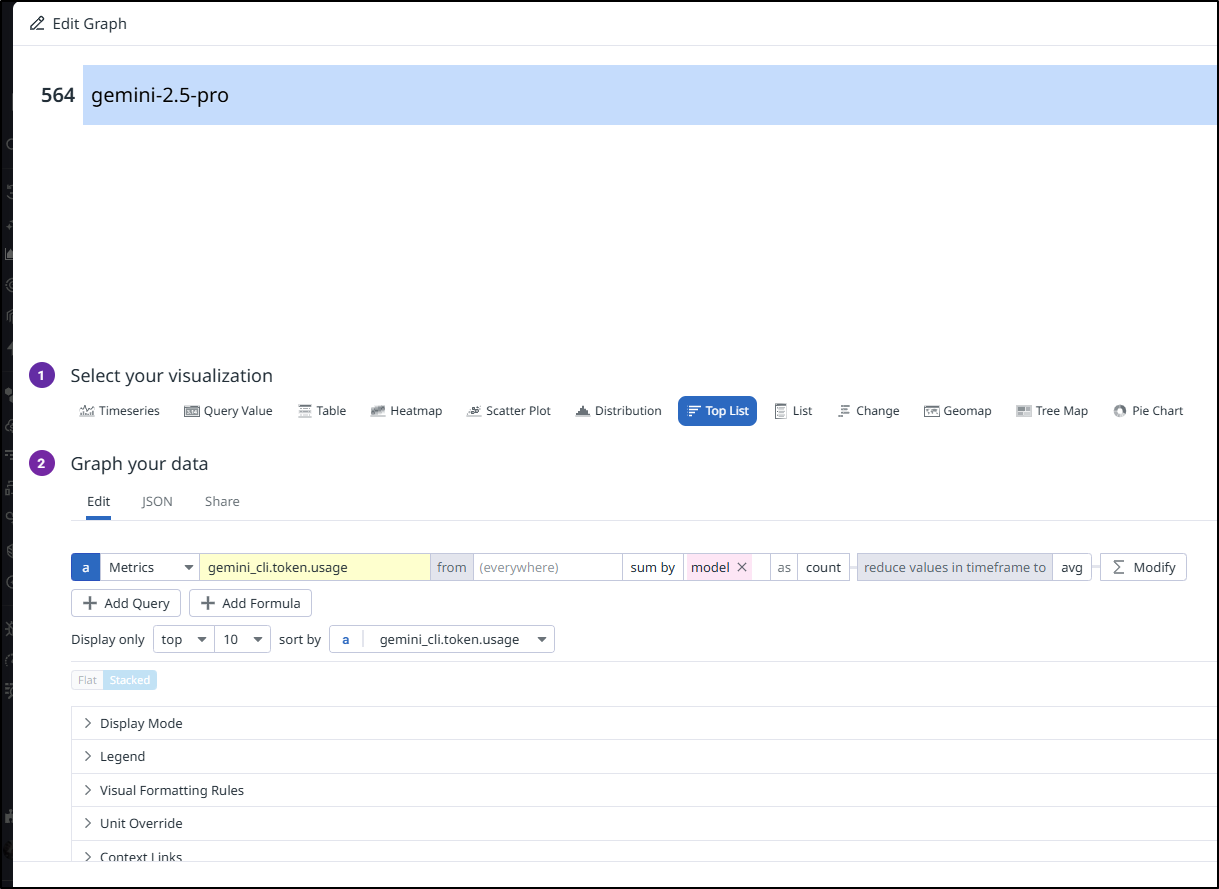Pick the Distribution visualization
Image resolution: width=1219 pixels, height=889 pixels.
(x=618, y=411)
